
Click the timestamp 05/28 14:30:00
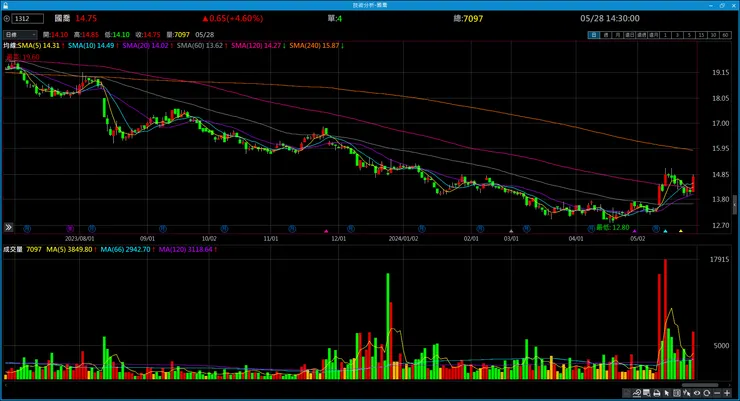(x=610, y=18)
